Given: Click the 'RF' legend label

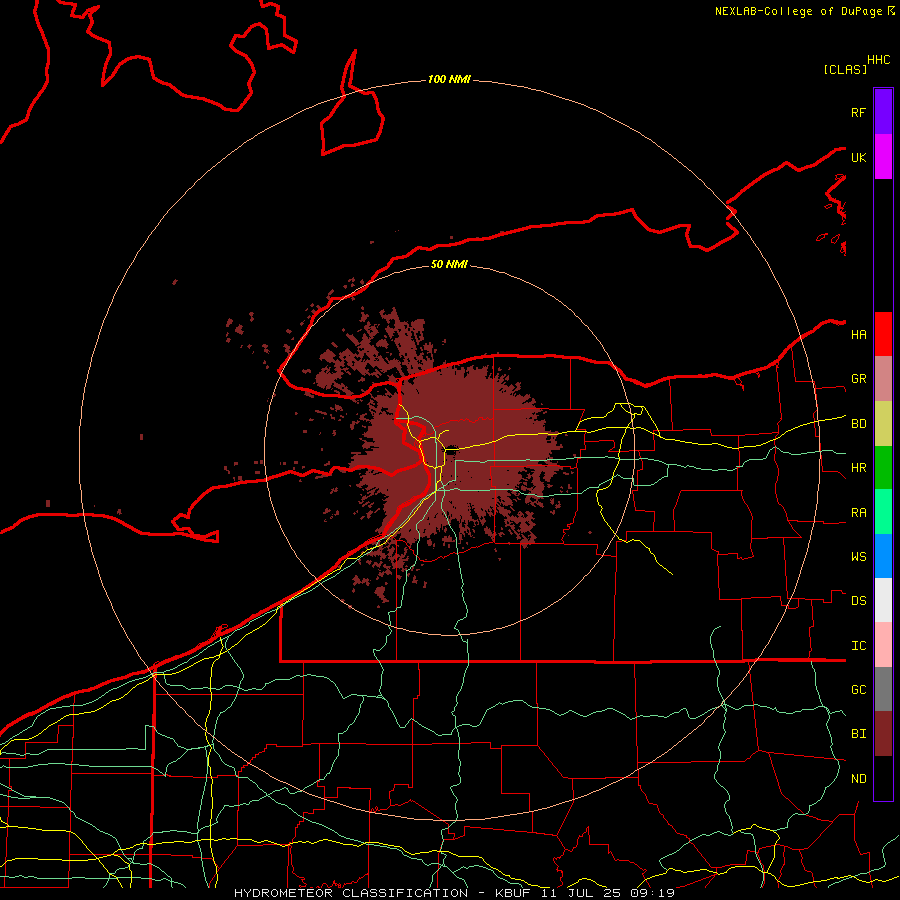Looking at the screenshot, I should click(858, 112).
